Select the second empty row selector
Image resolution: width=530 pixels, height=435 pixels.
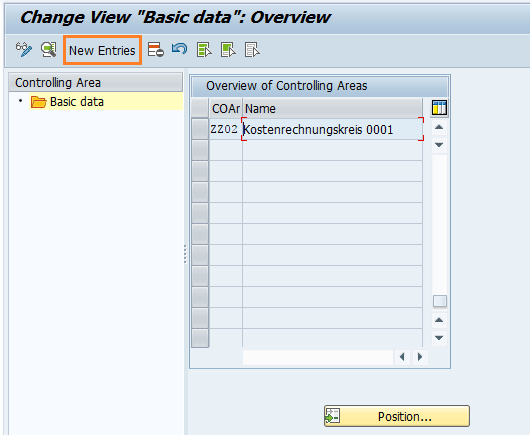coord(200,171)
